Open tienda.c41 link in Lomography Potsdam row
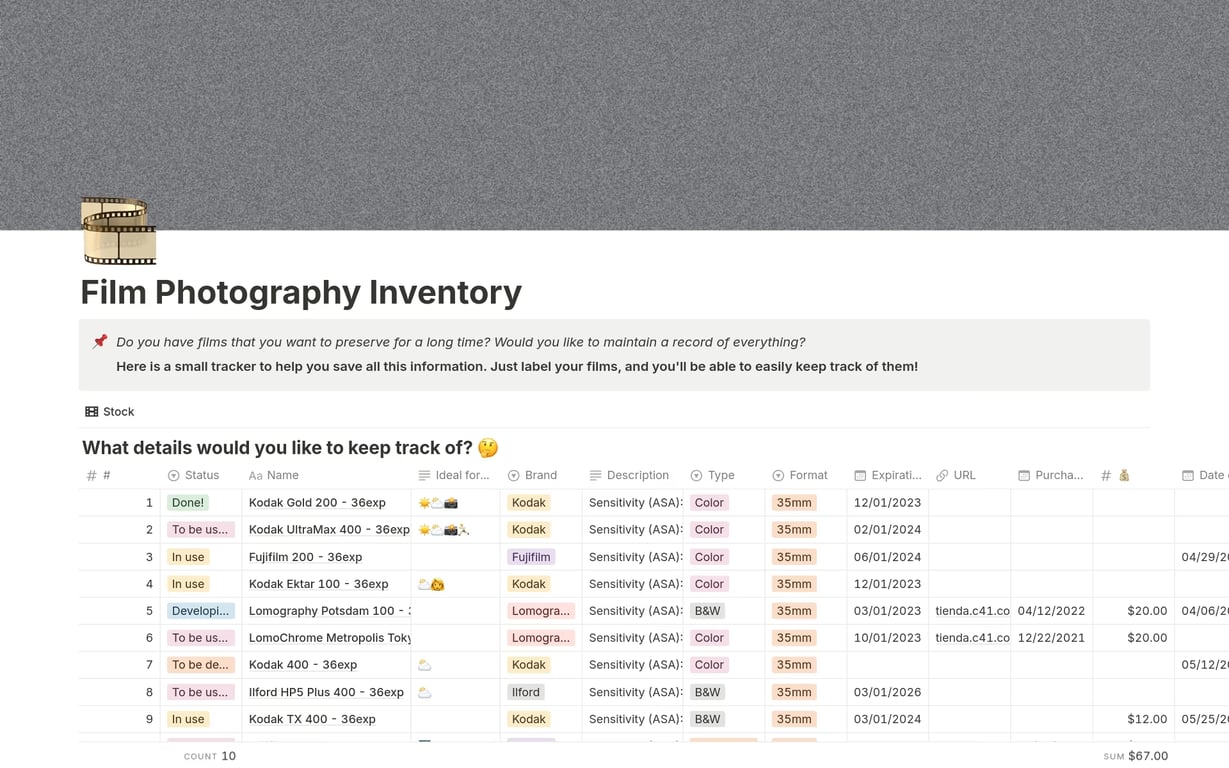 tap(972, 611)
